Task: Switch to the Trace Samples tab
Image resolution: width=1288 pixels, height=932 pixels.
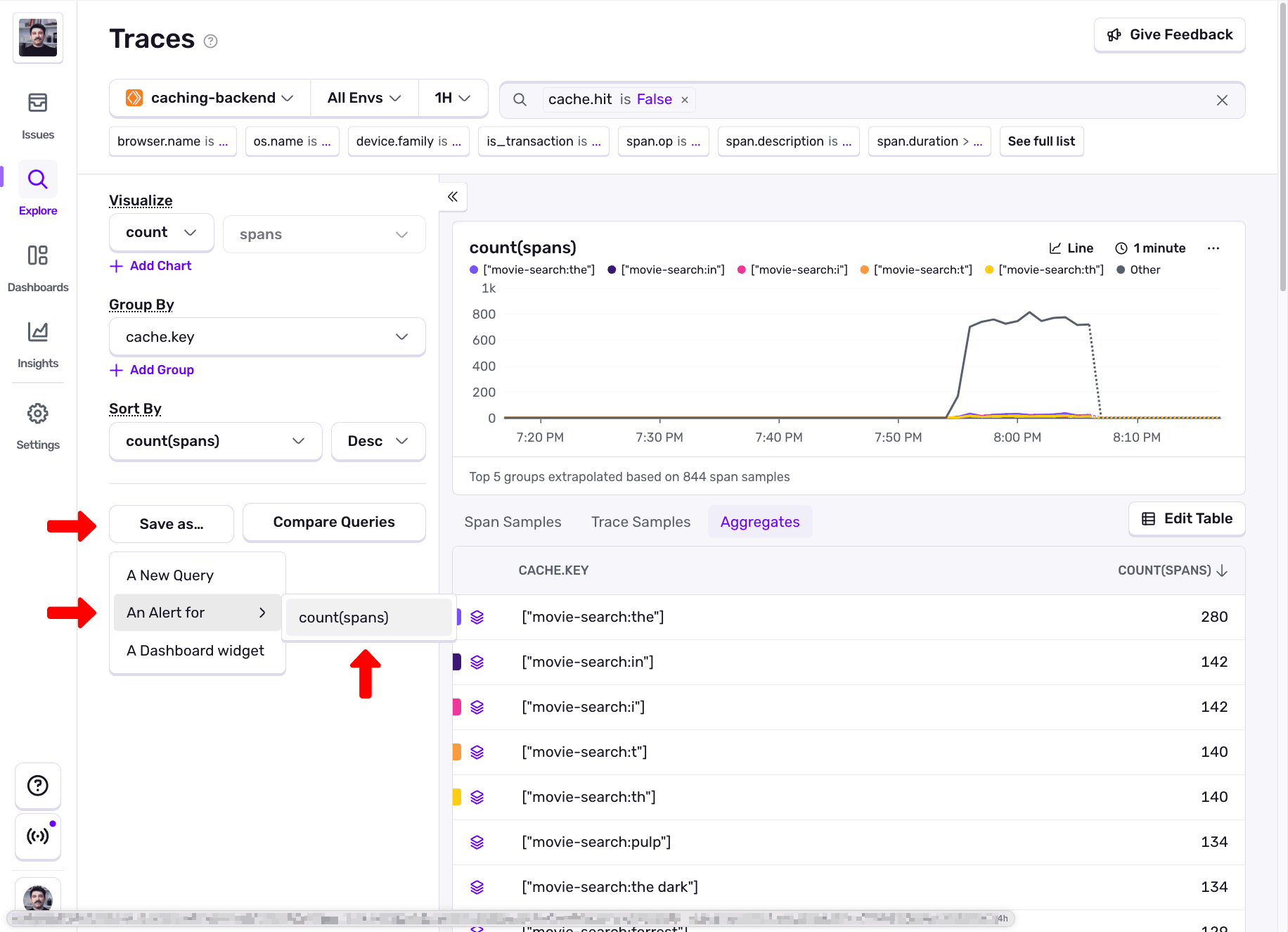Action: [640, 522]
